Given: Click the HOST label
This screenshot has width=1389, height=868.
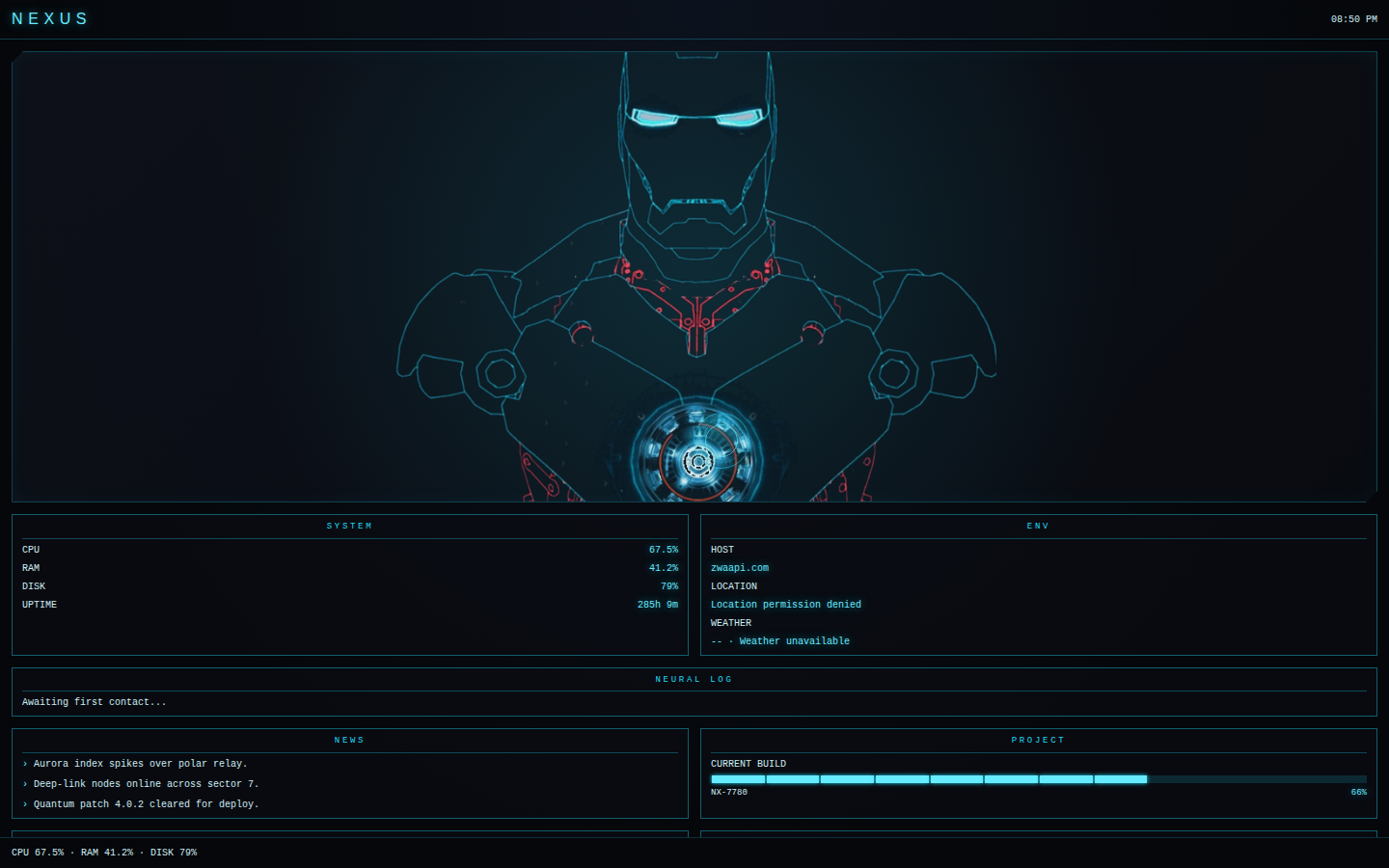Looking at the screenshot, I should (x=722, y=550).
